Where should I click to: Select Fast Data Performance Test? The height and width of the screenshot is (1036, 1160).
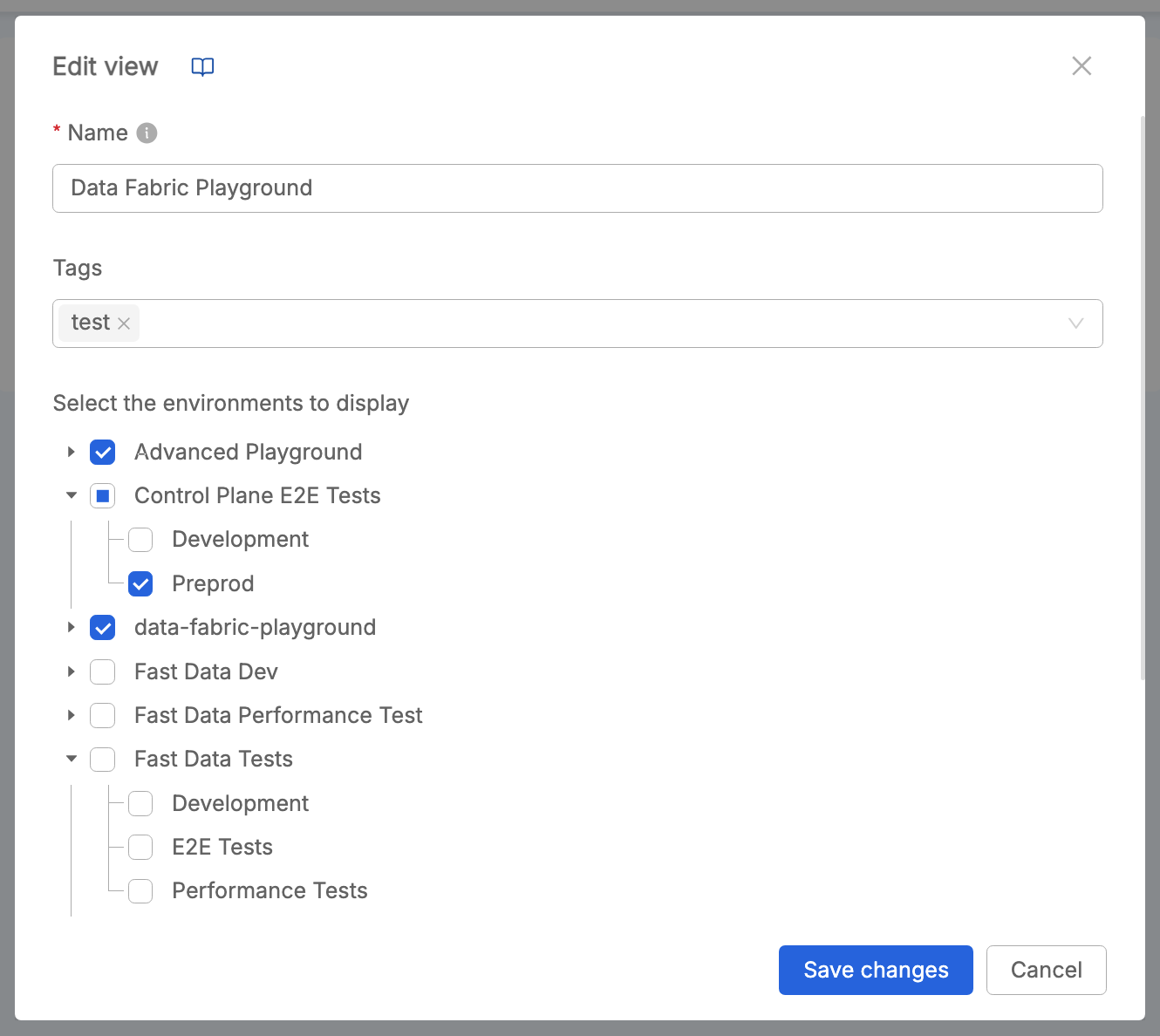102,715
